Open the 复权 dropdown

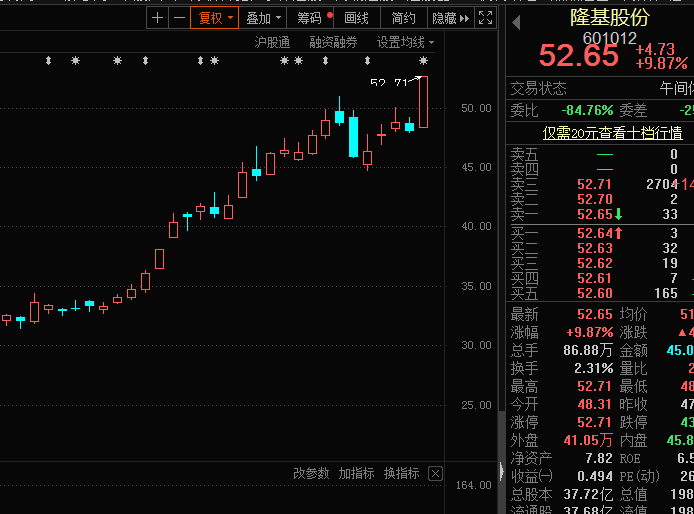coord(215,18)
